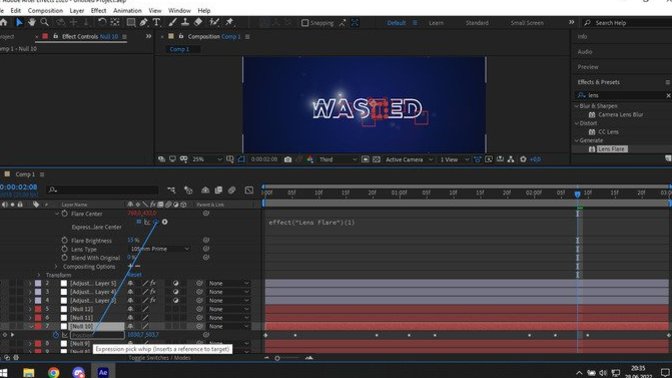The image size is (672, 378).
Task: Click Reset next to Transform
Action: 134,275
